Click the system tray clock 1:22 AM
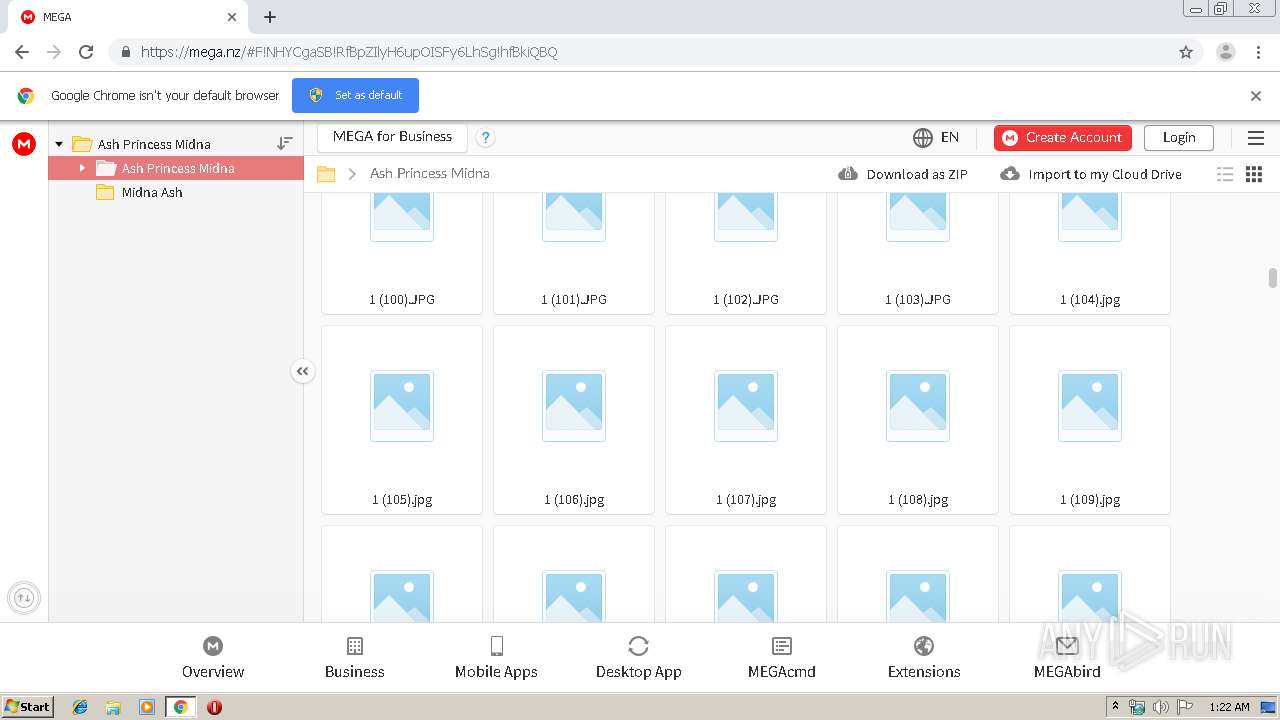 point(1229,707)
